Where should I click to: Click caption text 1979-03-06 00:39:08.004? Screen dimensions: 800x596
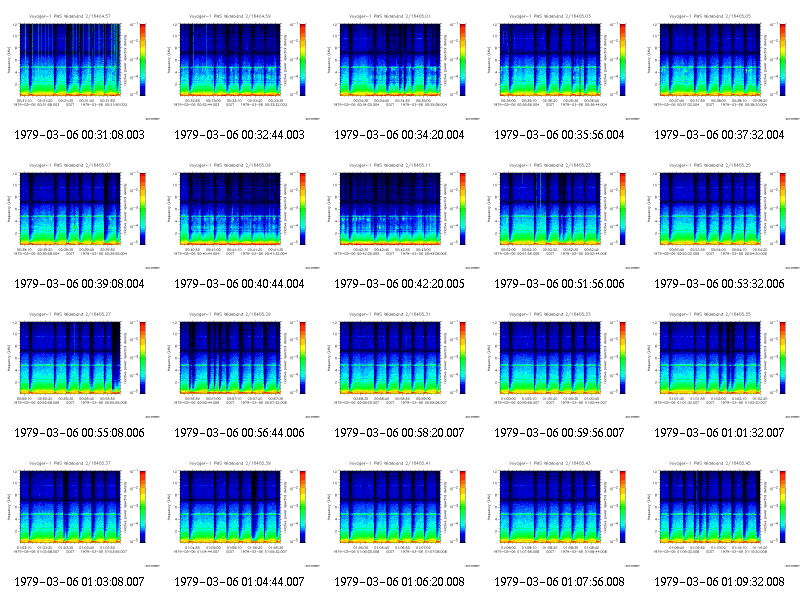tap(80, 284)
